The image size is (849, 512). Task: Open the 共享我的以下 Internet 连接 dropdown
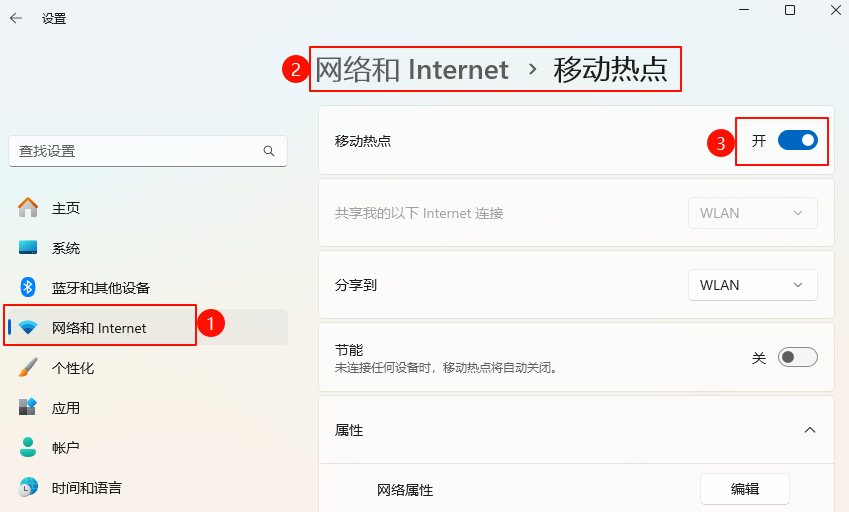752,213
